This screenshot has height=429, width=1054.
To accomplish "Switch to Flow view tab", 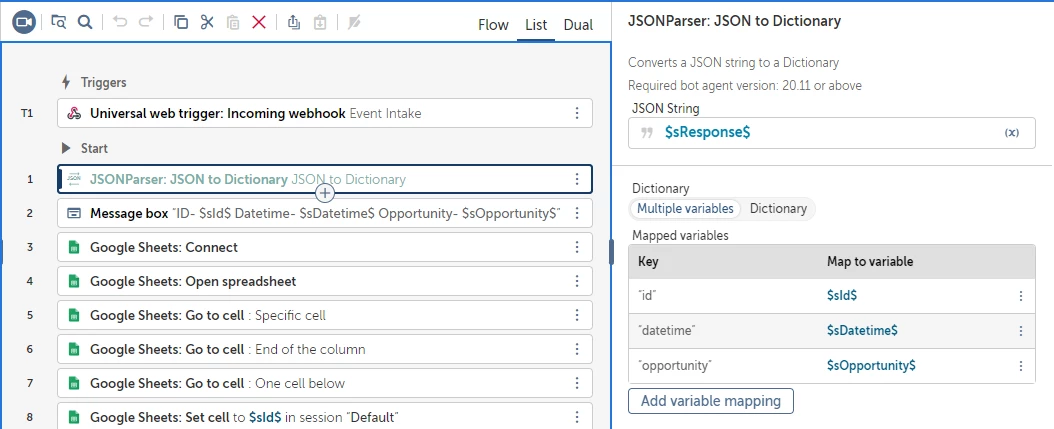I will coord(493,25).
